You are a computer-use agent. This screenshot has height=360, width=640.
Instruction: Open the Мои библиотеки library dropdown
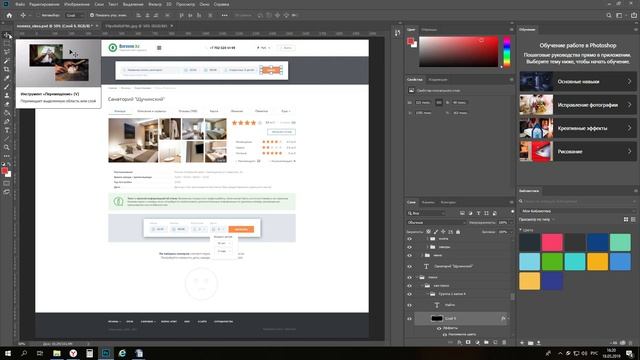pyautogui.click(x=578, y=211)
